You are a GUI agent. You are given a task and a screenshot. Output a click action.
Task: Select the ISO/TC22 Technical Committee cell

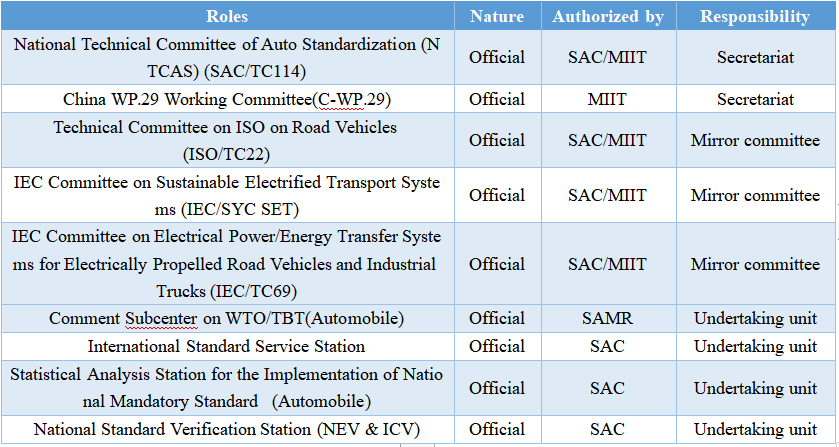[x=227, y=140]
